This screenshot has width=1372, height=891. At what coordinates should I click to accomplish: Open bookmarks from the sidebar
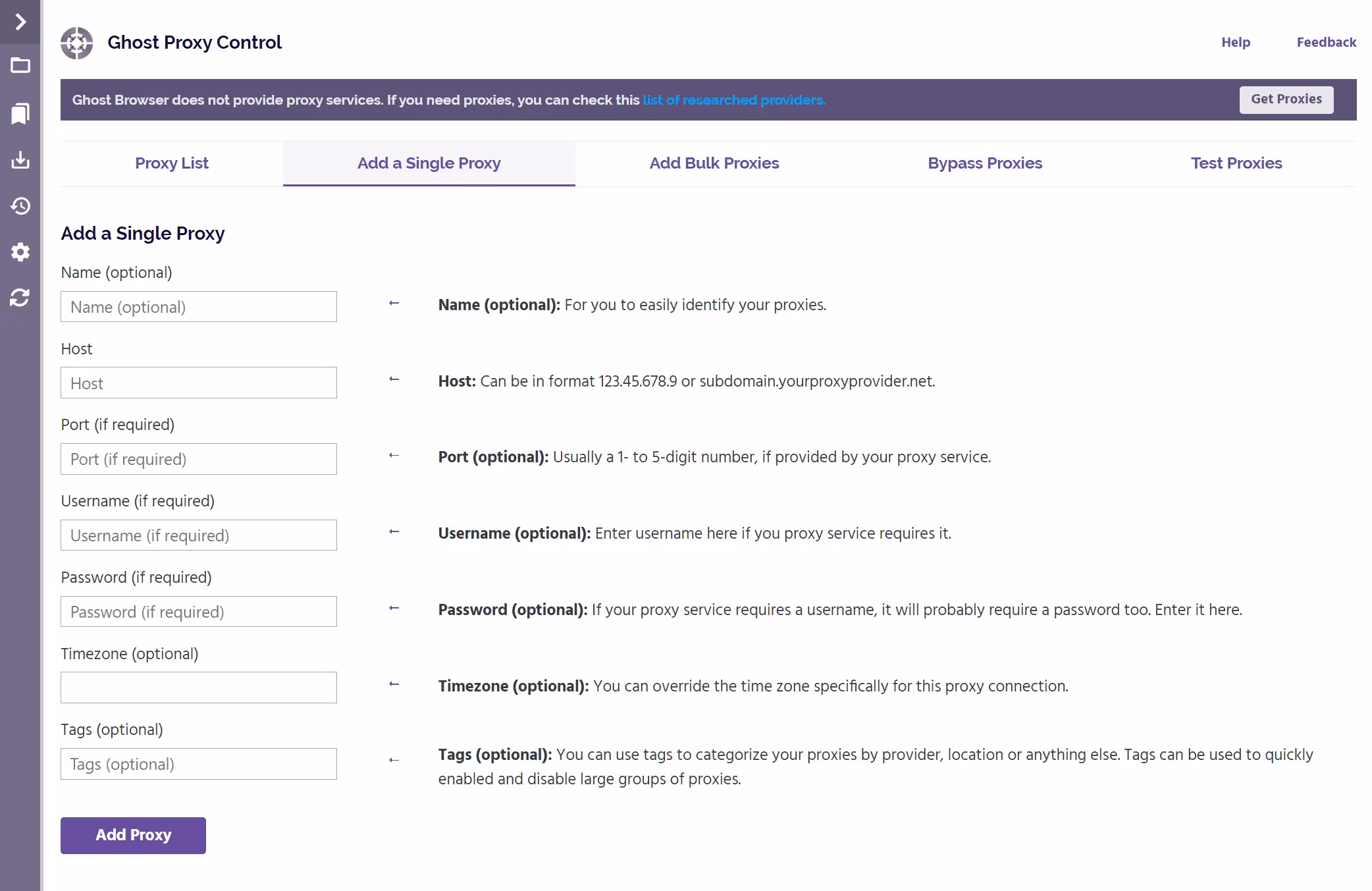point(20,113)
